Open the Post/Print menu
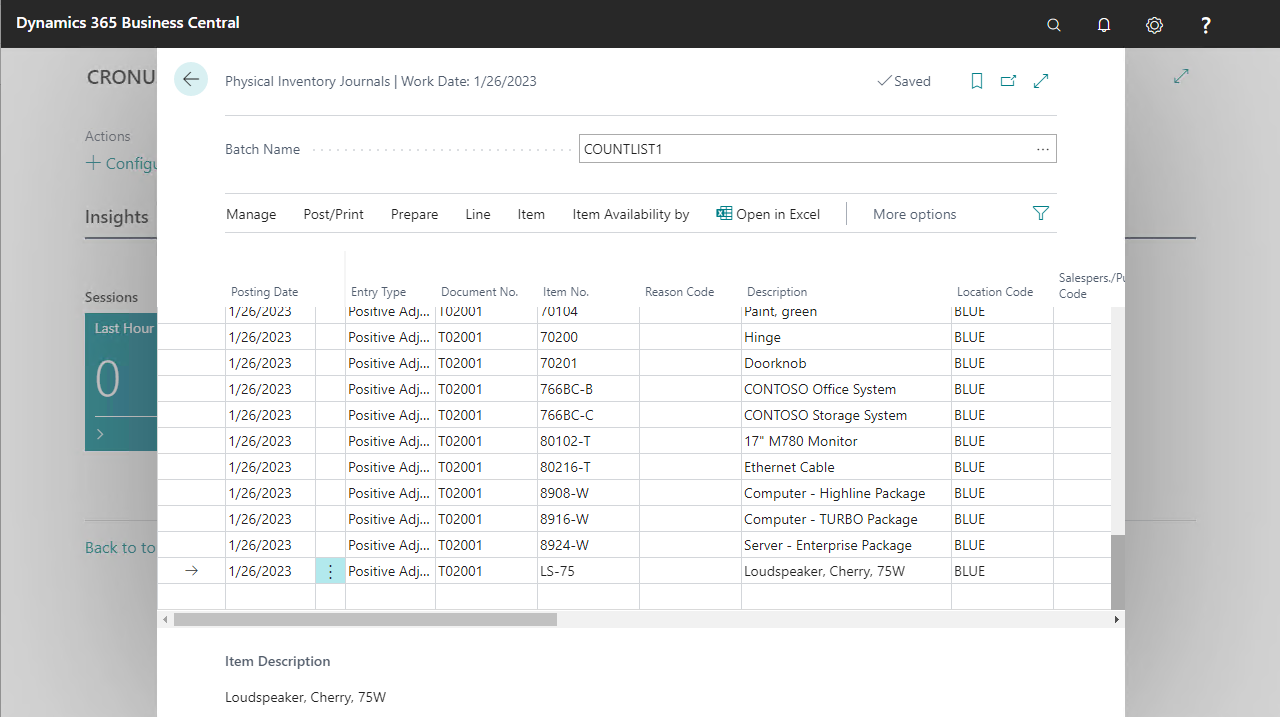 pyautogui.click(x=334, y=214)
